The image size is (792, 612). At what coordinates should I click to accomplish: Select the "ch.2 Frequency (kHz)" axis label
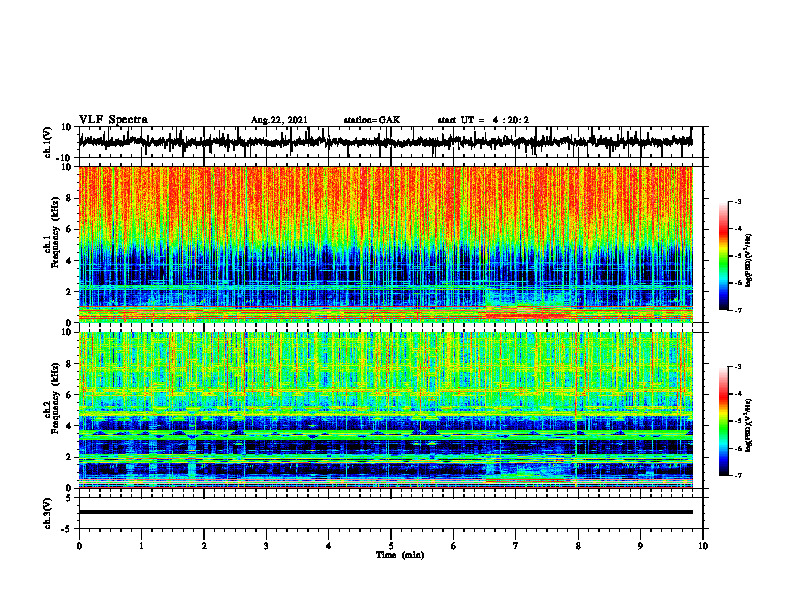click(x=54, y=399)
